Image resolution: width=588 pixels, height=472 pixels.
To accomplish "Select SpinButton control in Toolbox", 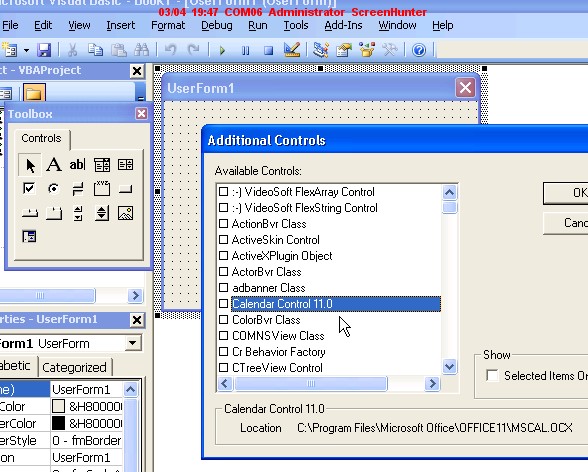I will [x=102, y=213].
